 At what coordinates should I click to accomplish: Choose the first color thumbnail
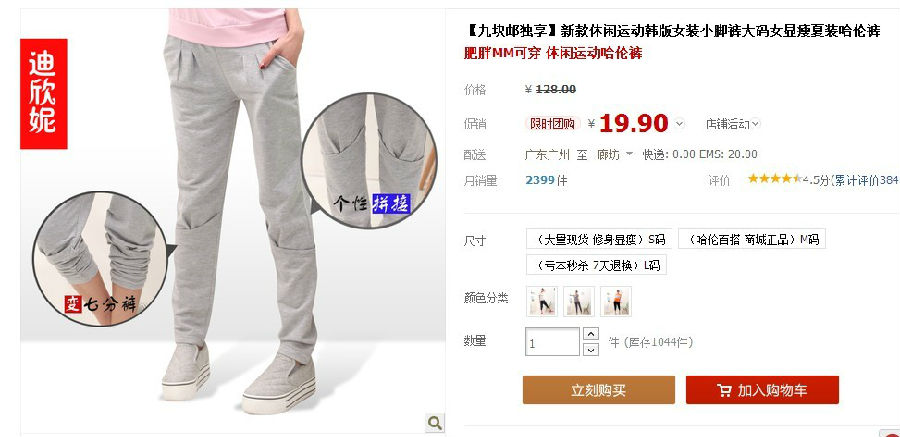(542, 301)
